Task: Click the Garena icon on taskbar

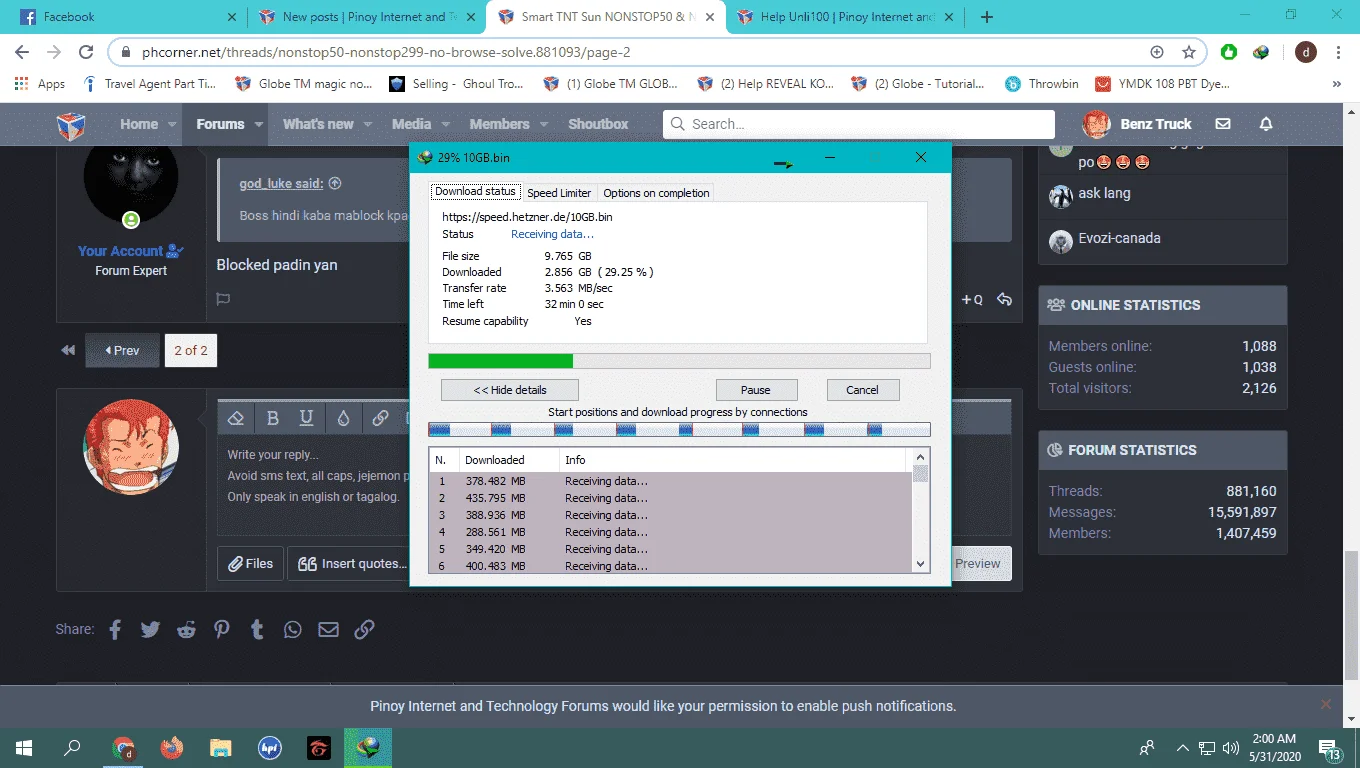Action: (x=319, y=747)
